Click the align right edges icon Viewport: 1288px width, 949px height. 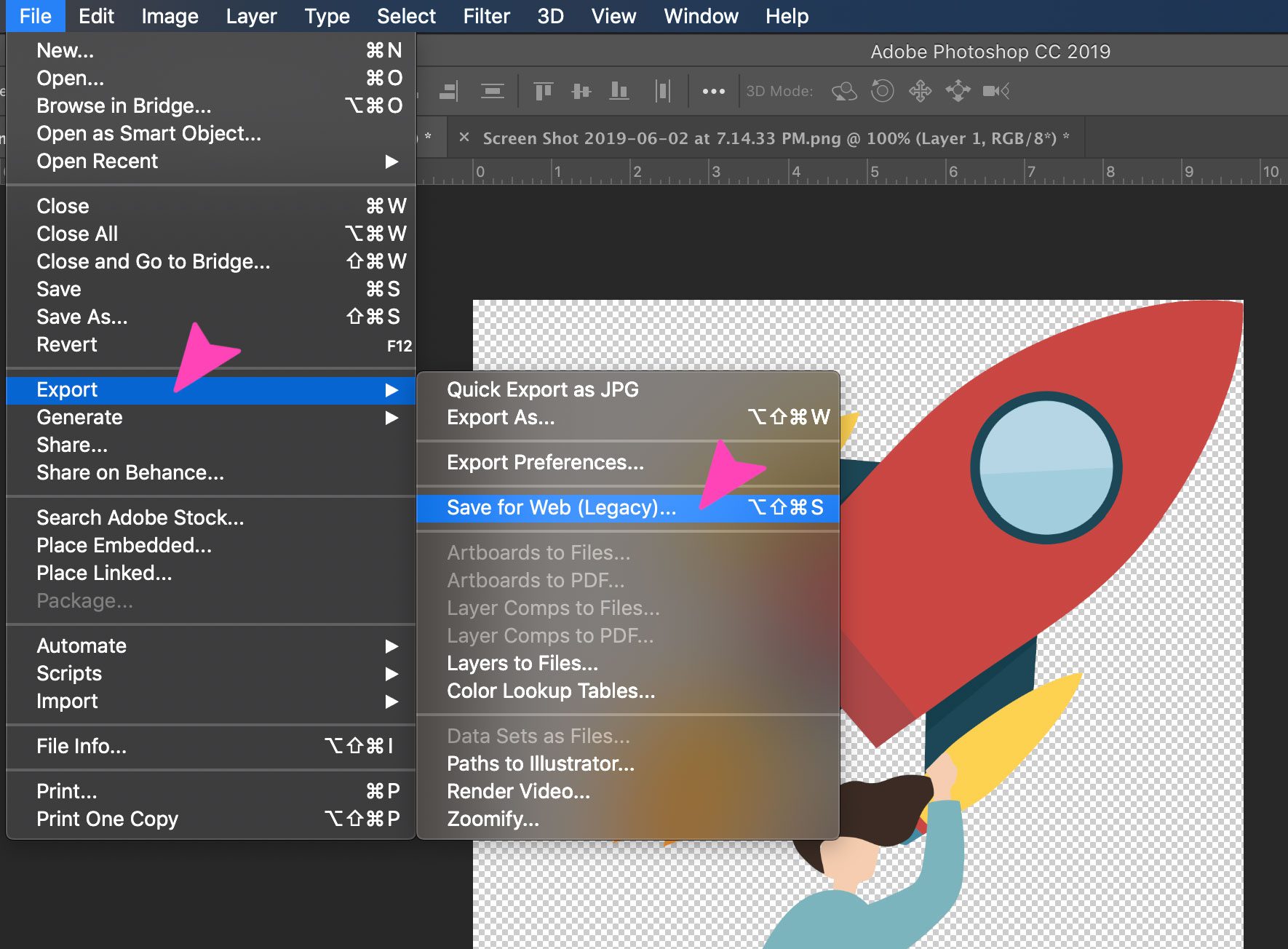449,91
